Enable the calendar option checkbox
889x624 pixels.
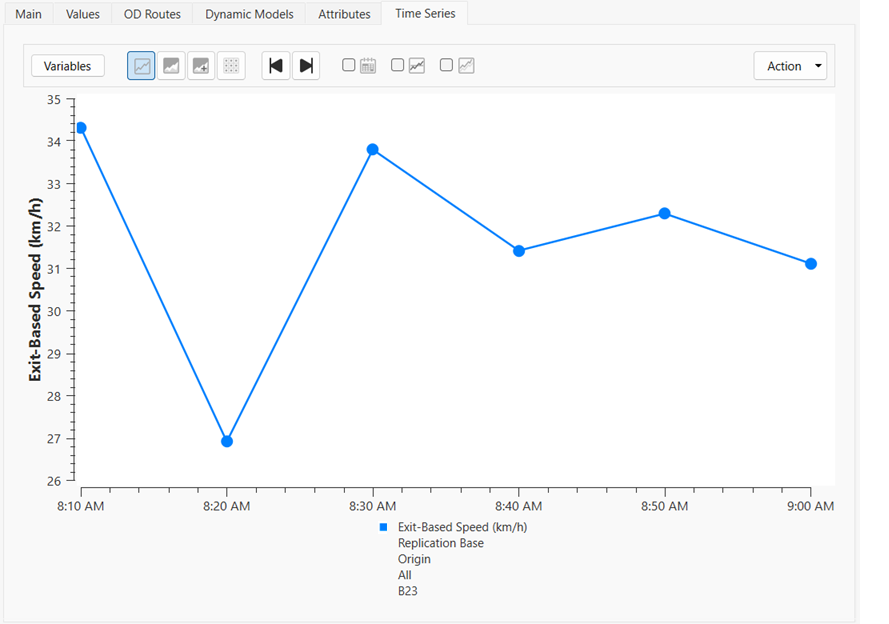(349, 65)
